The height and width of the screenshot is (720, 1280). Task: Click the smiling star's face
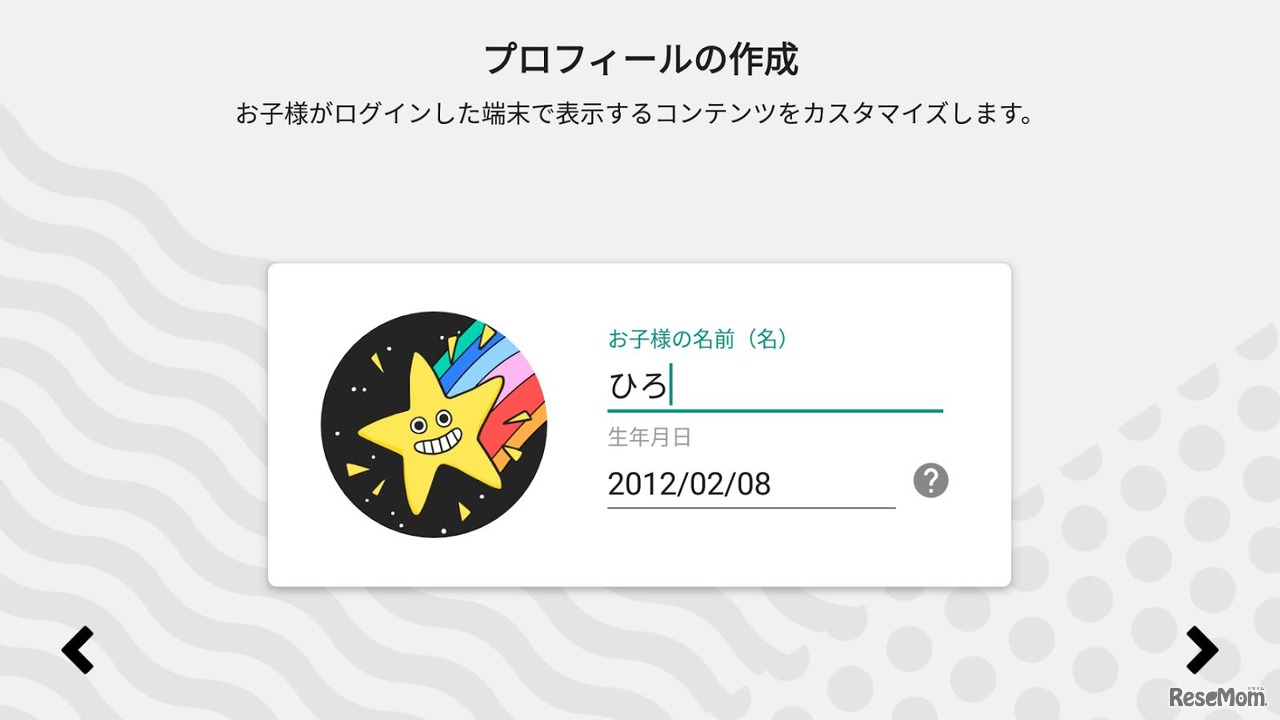coord(437,430)
